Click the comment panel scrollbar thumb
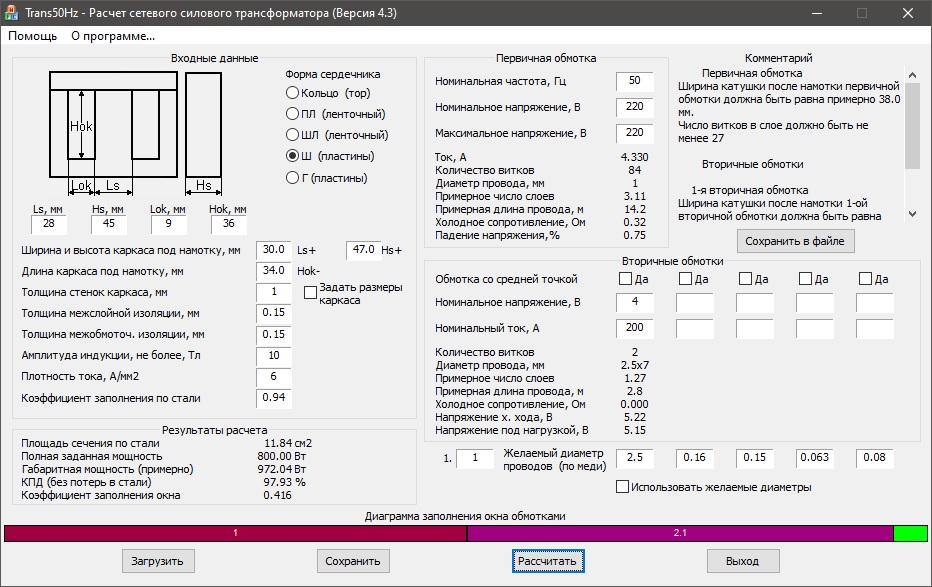 912,125
